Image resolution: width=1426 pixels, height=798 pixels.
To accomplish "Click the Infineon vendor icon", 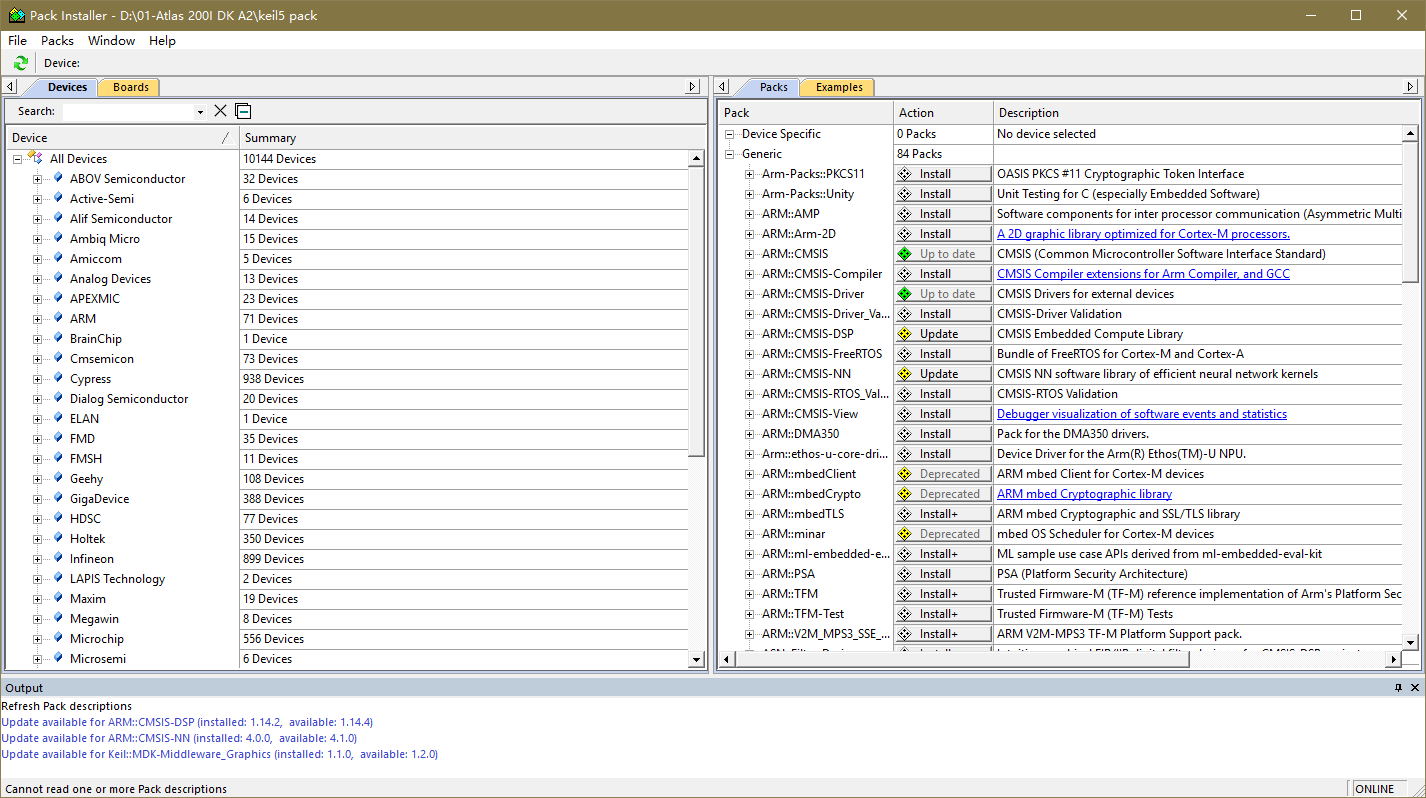I will point(58,558).
